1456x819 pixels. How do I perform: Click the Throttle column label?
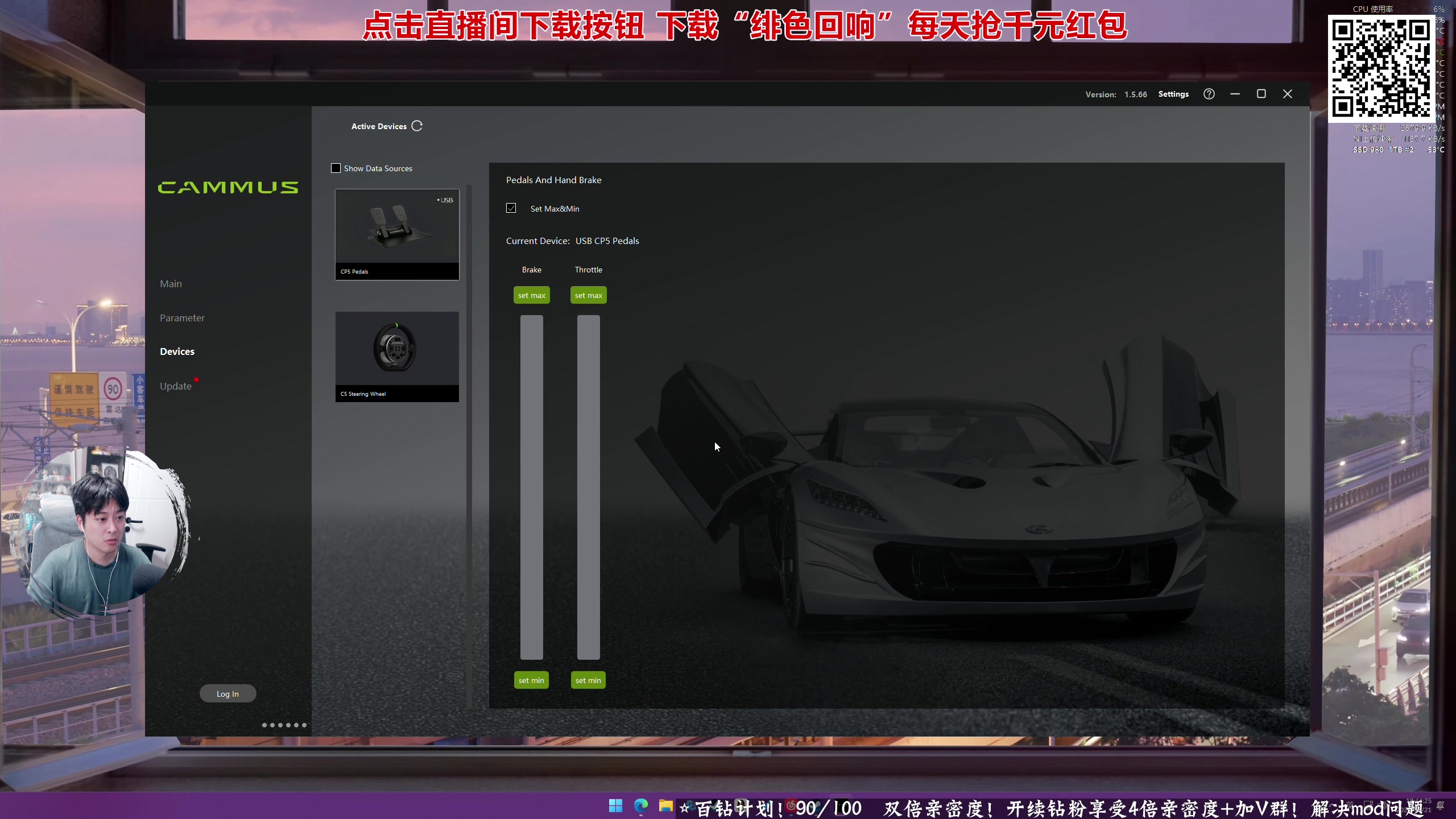click(588, 270)
